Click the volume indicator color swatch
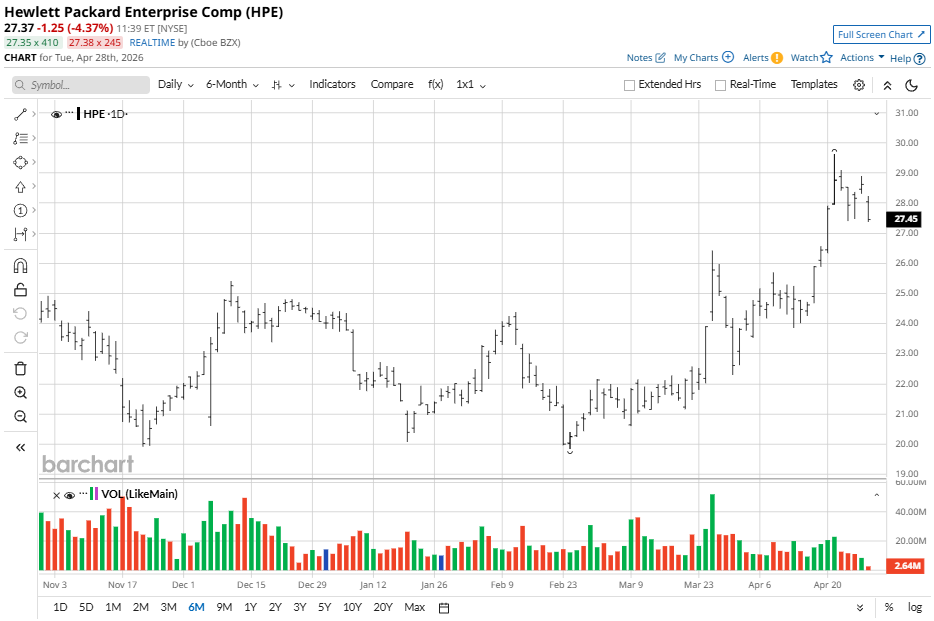The image size is (934, 621). (x=93, y=494)
